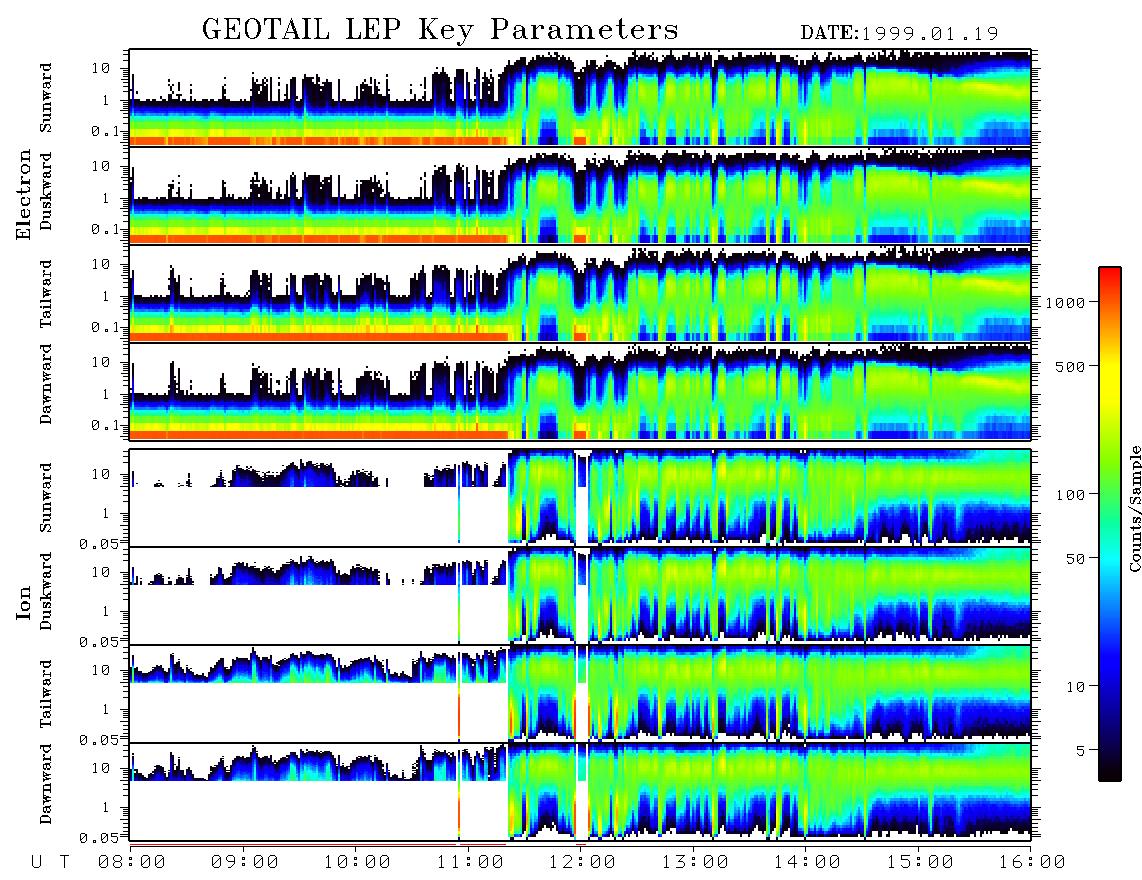
Task: Click the '16:00' time axis label
Action: click(1032, 862)
